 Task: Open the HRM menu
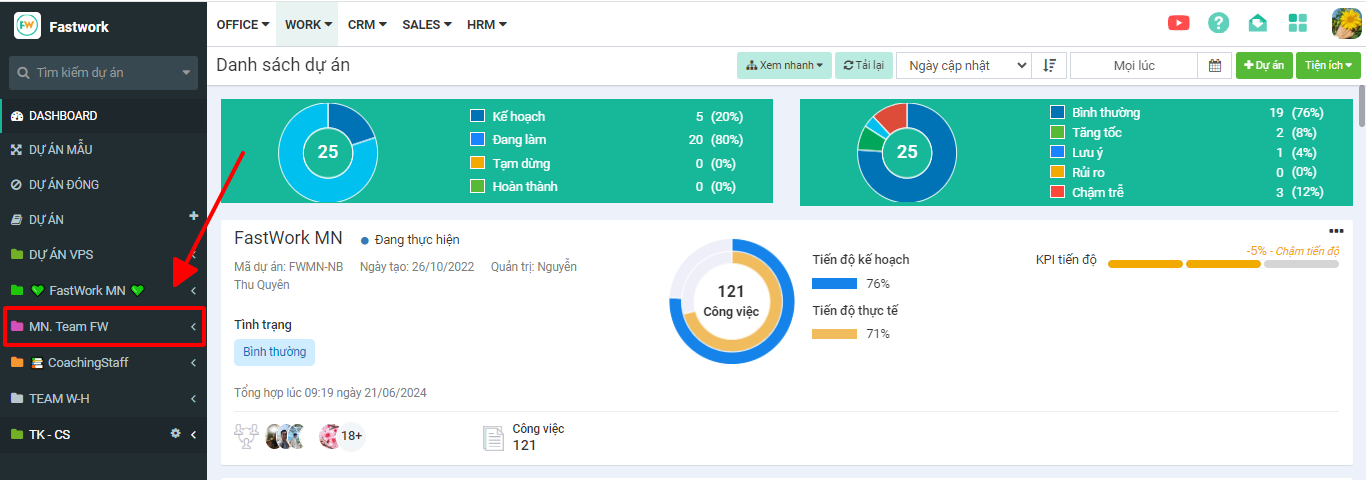(486, 24)
